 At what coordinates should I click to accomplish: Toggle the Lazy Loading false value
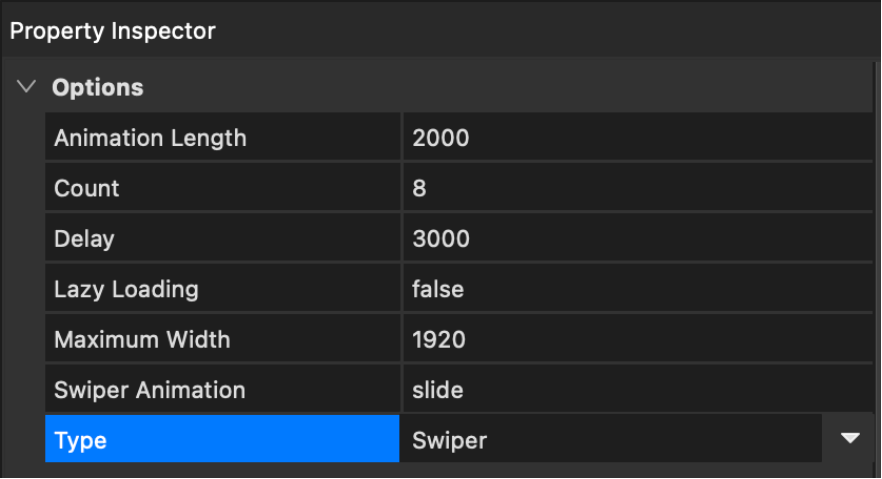point(637,289)
